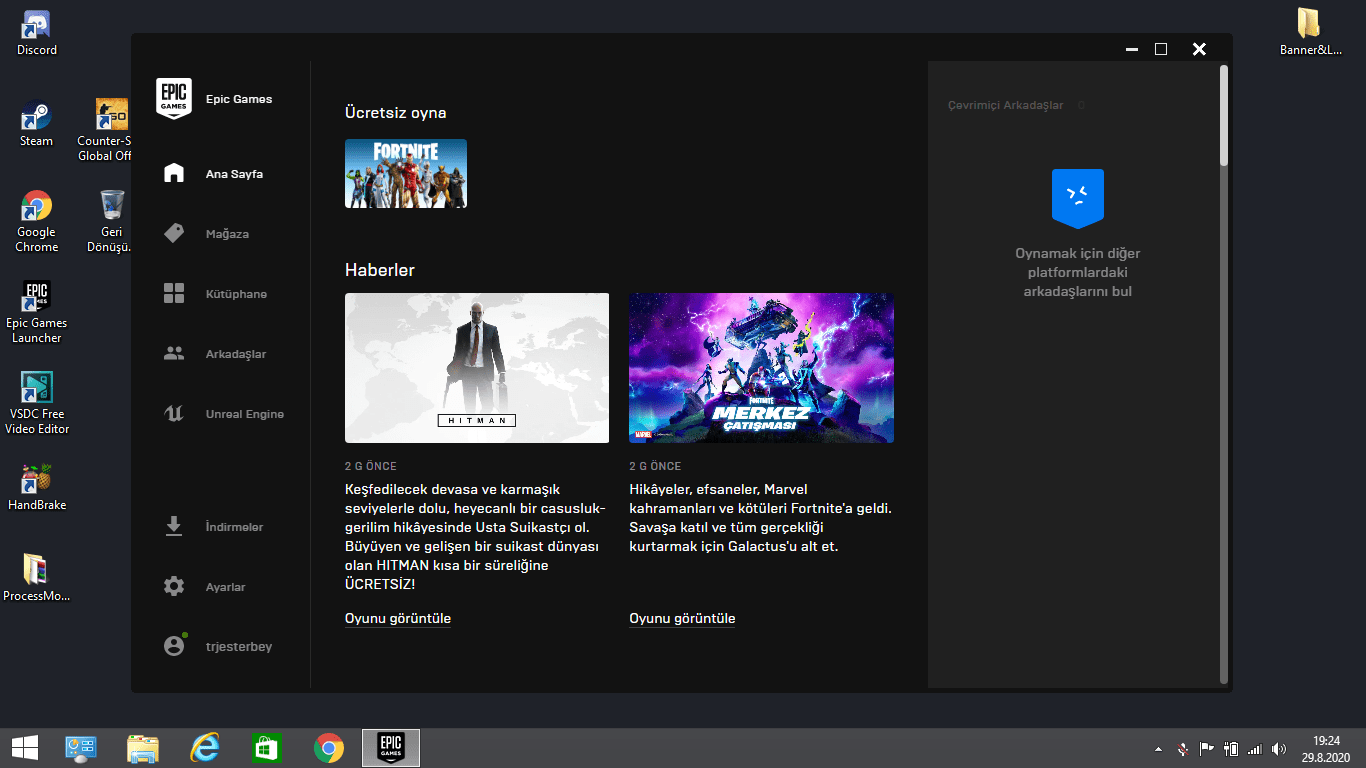Open the Store from the taskbar
This screenshot has height=768, width=1366.
pos(267,747)
